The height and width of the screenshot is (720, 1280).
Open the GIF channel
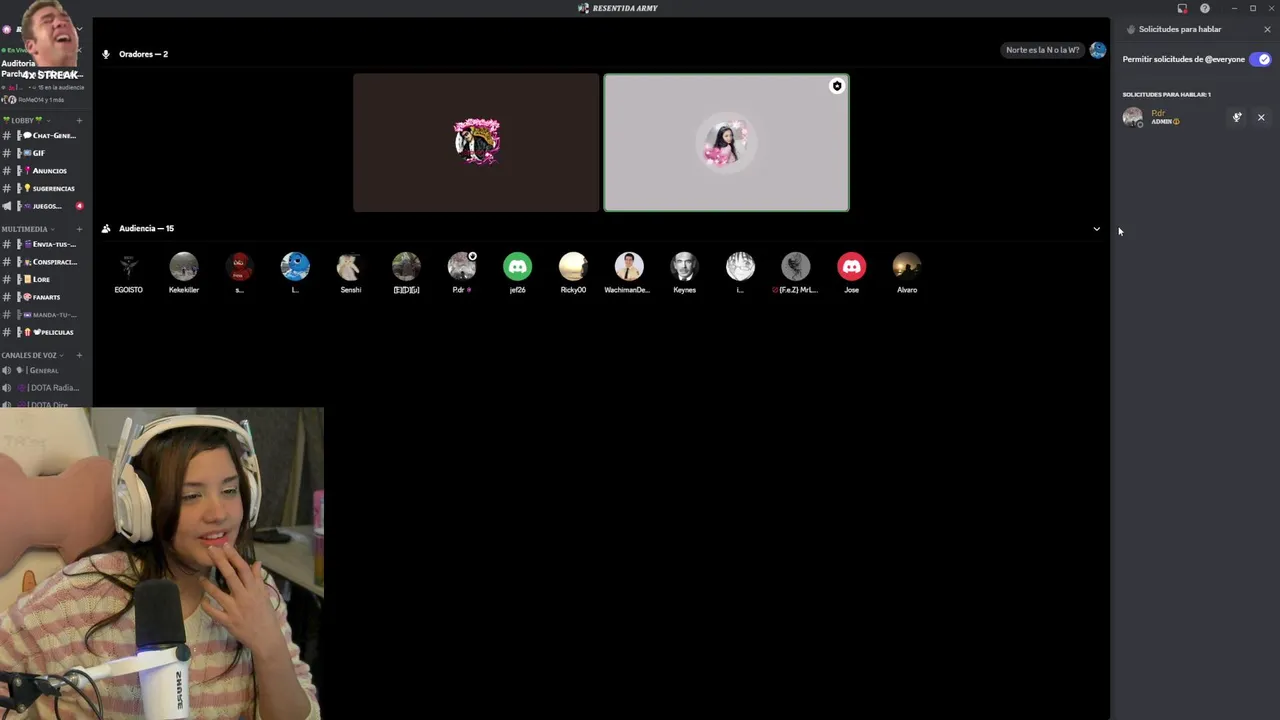tap(44, 153)
